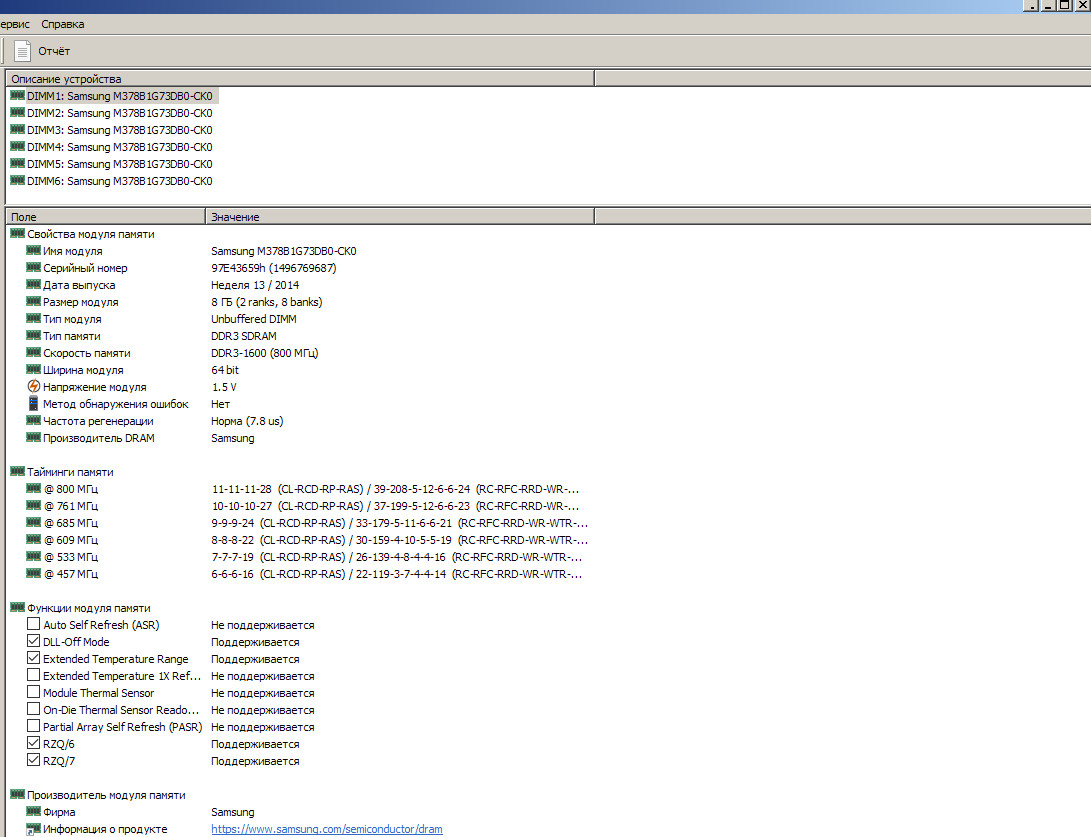
Task: Click the Размер модуля row icon
Action: pyautogui.click(x=33, y=301)
